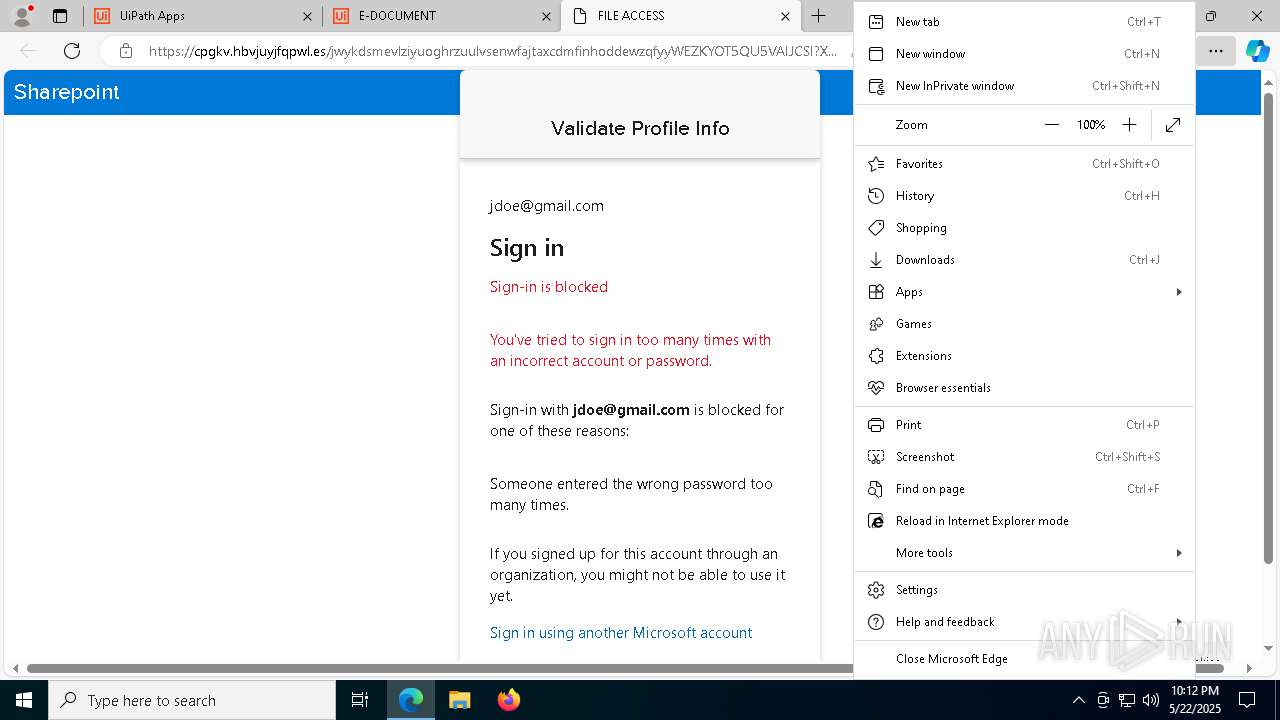Enter full screen via zoom arrows icon
Viewport: 1280px width, 720px height.
1173,125
